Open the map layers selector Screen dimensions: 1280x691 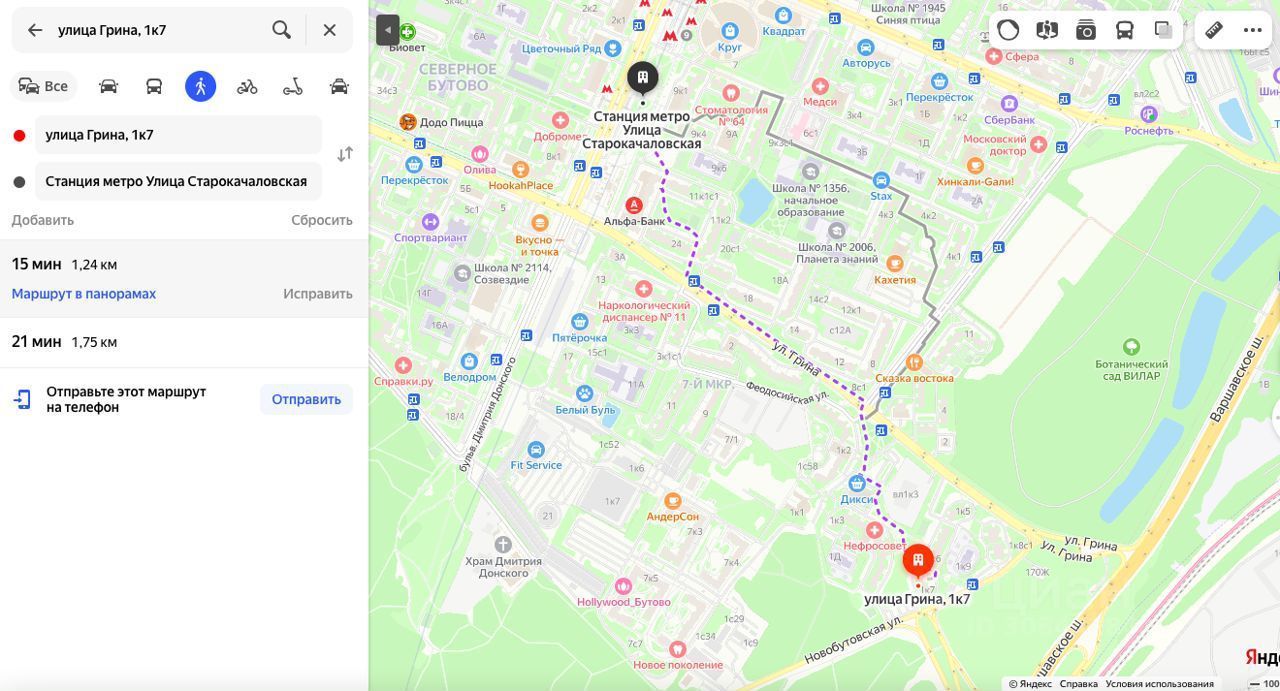tap(1163, 30)
